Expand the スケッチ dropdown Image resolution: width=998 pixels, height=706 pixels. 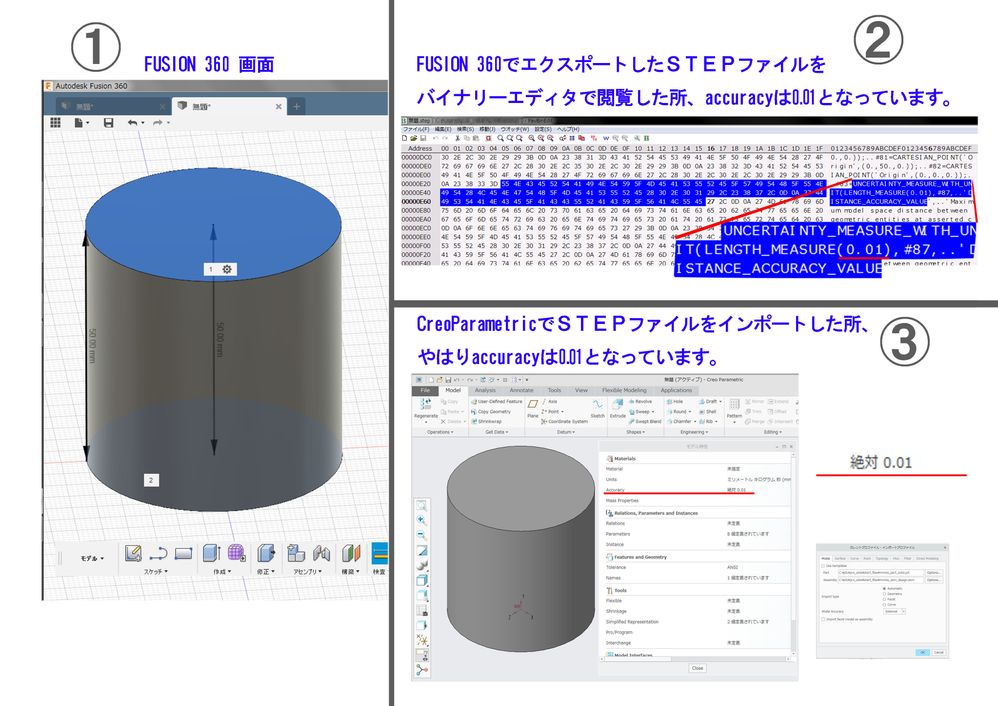(156, 572)
